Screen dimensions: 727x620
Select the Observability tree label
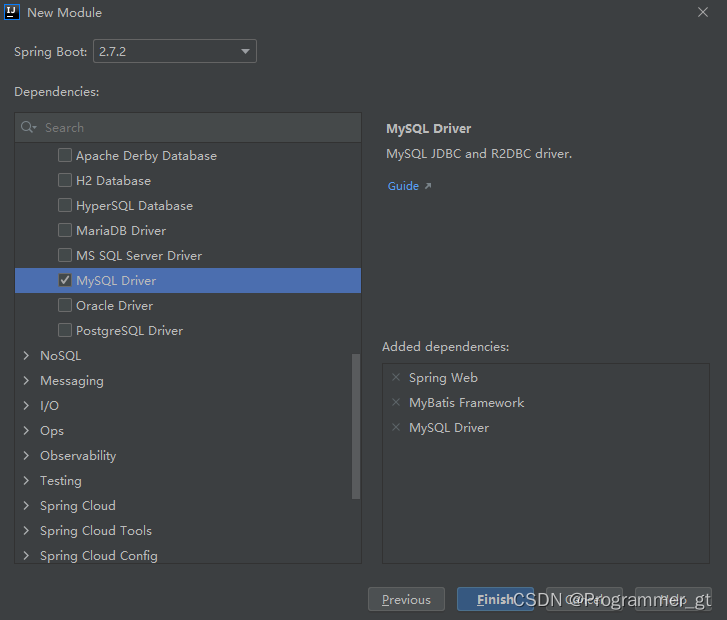pyautogui.click(x=78, y=456)
